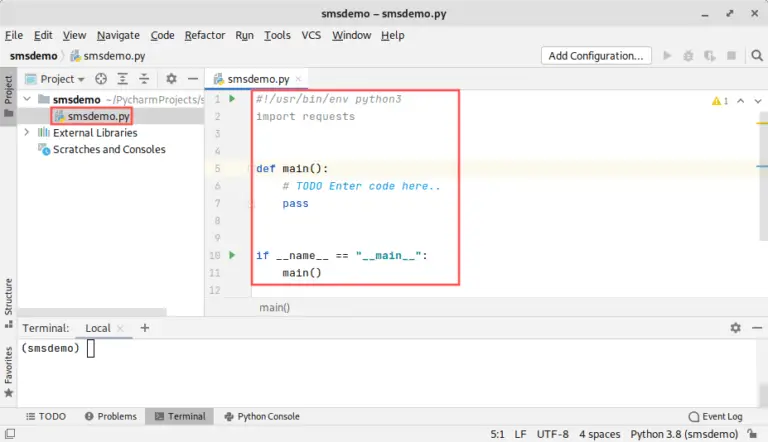Viewport: 768px width, 442px height.
Task: Open Terminal panel gear settings
Action: pos(735,328)
